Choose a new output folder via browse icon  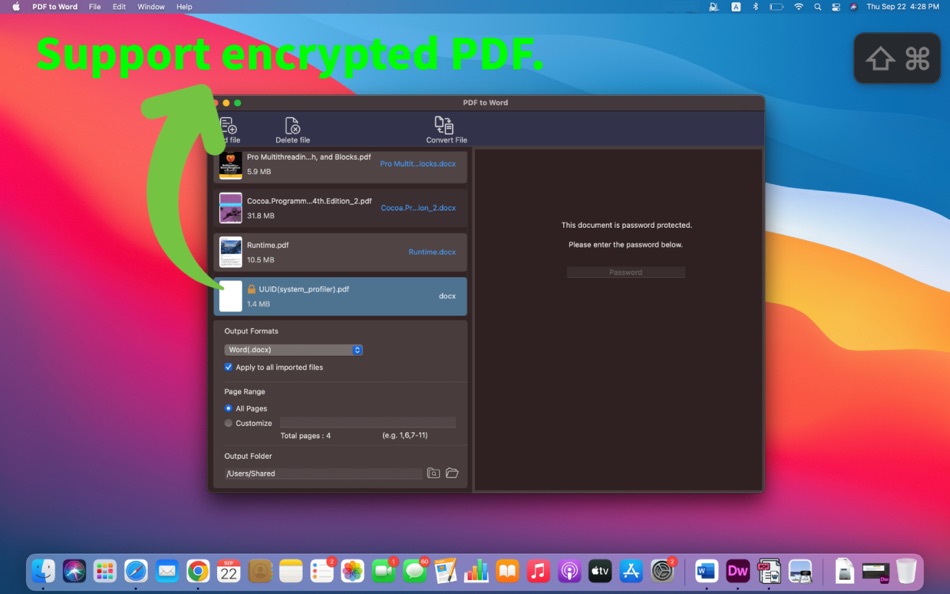pyautogui.click(x=433, y=473)
